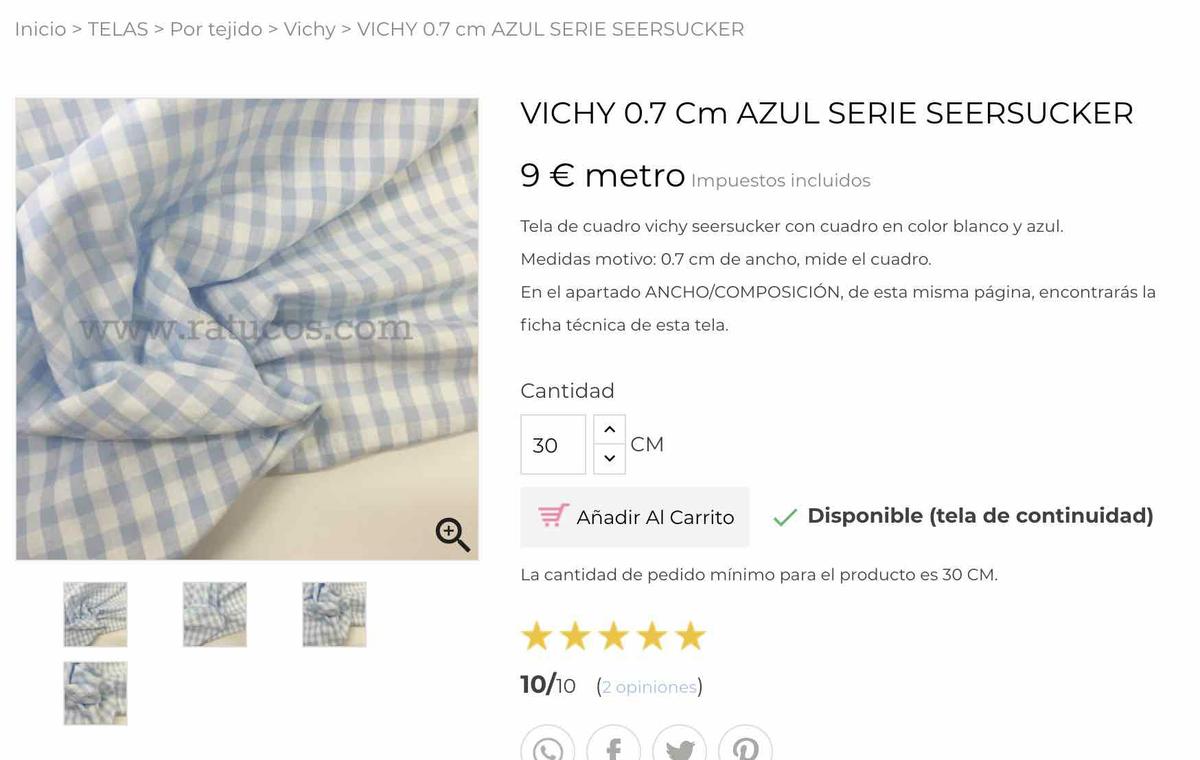Image resolution: width=1200 pixels, height=760 pixels.
Task: Share product via WhatsApp icon
Action: 548,748
